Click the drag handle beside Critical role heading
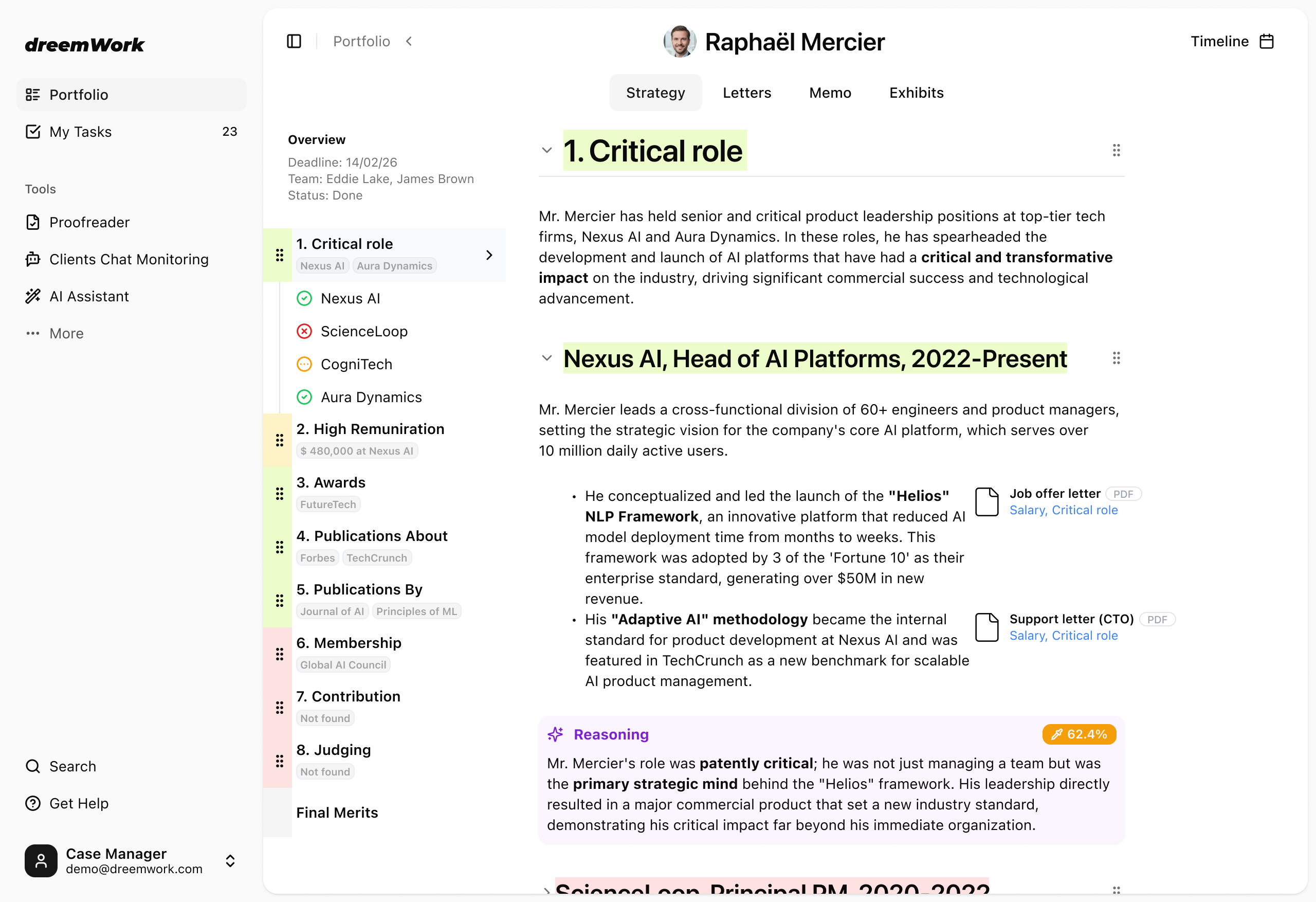The width and height of the screenshot is (1316, 902). tap(1116, 150)
